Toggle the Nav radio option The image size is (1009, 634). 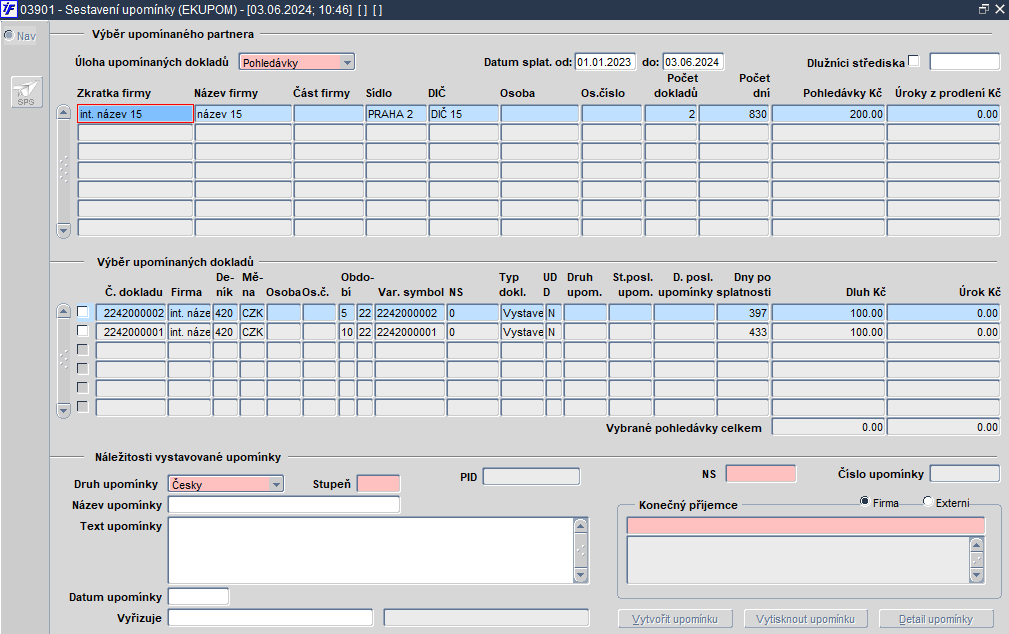click(x=9, y=35)
